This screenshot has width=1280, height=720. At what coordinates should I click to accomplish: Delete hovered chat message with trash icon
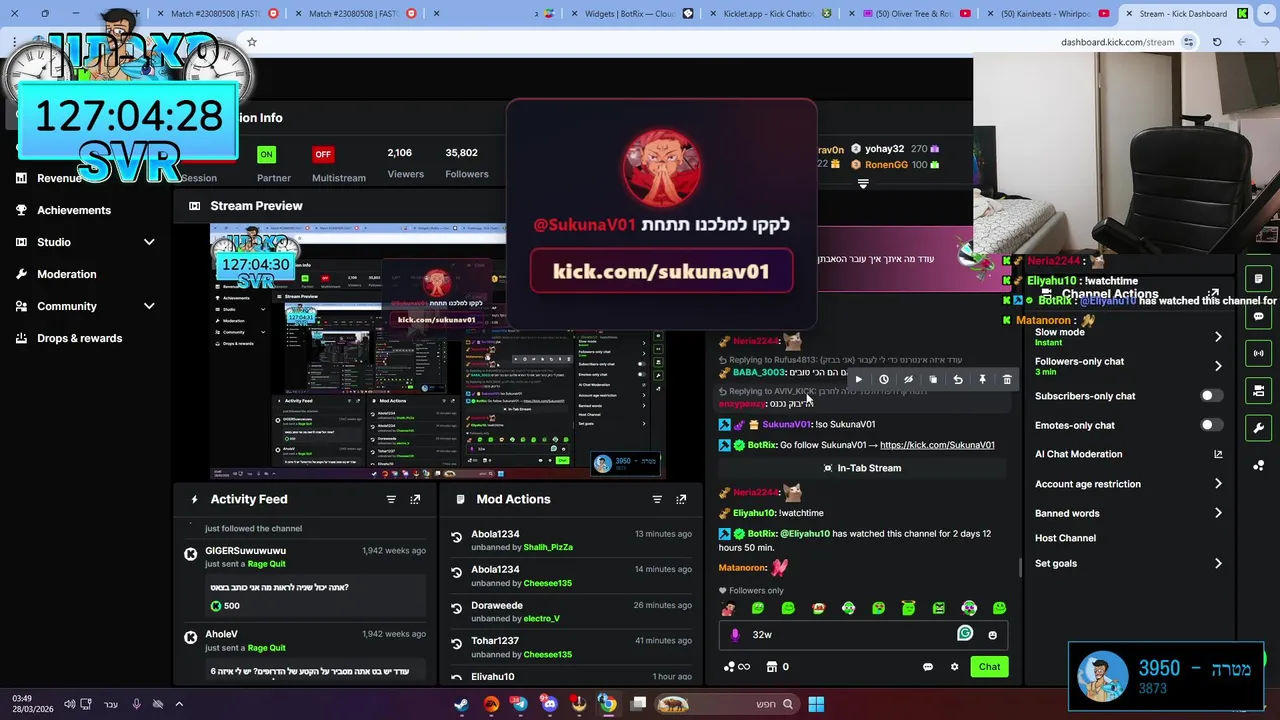coord(1007,379)
